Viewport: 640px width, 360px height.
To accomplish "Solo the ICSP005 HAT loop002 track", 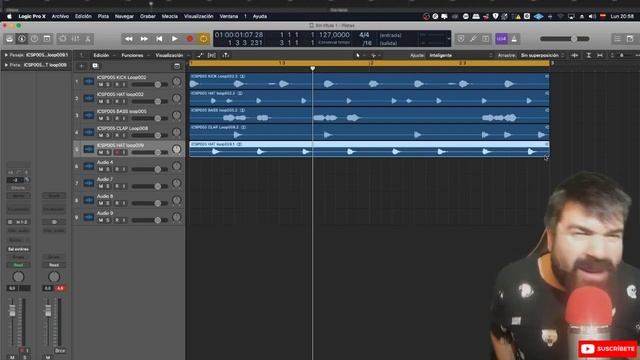I will [x=108, y=101].
